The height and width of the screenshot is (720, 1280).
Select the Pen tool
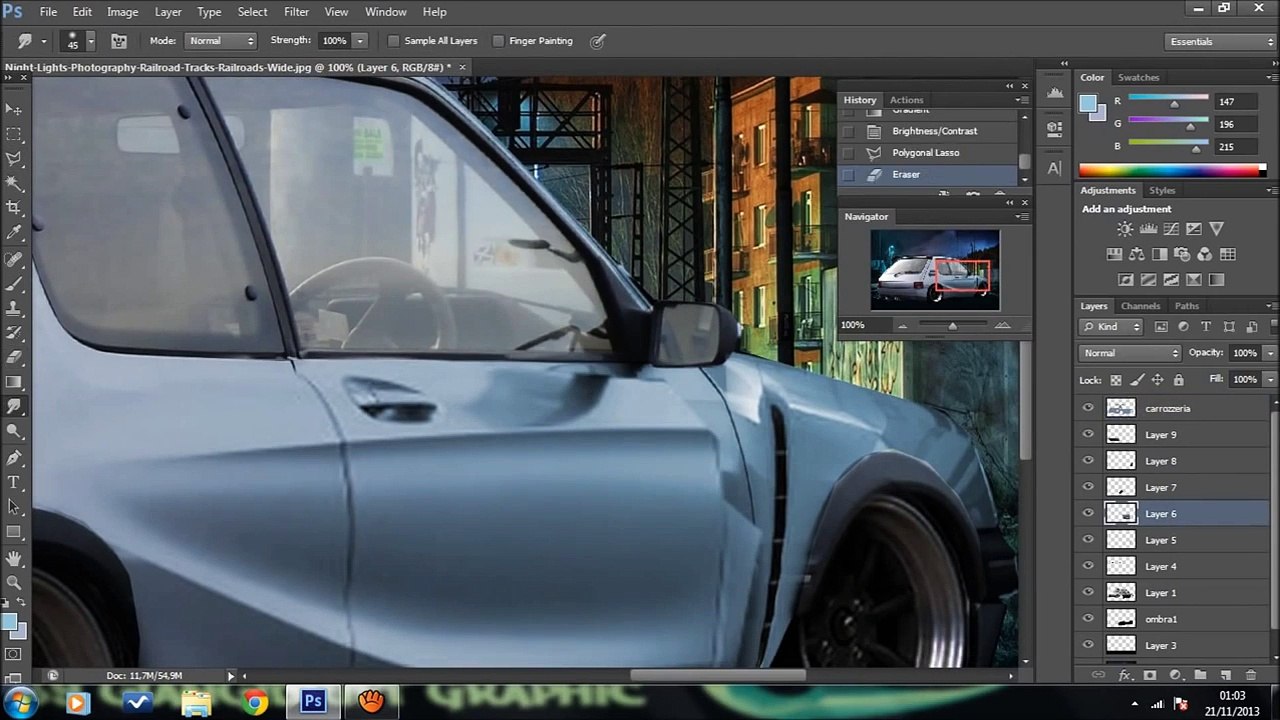(x=14, y=458)
